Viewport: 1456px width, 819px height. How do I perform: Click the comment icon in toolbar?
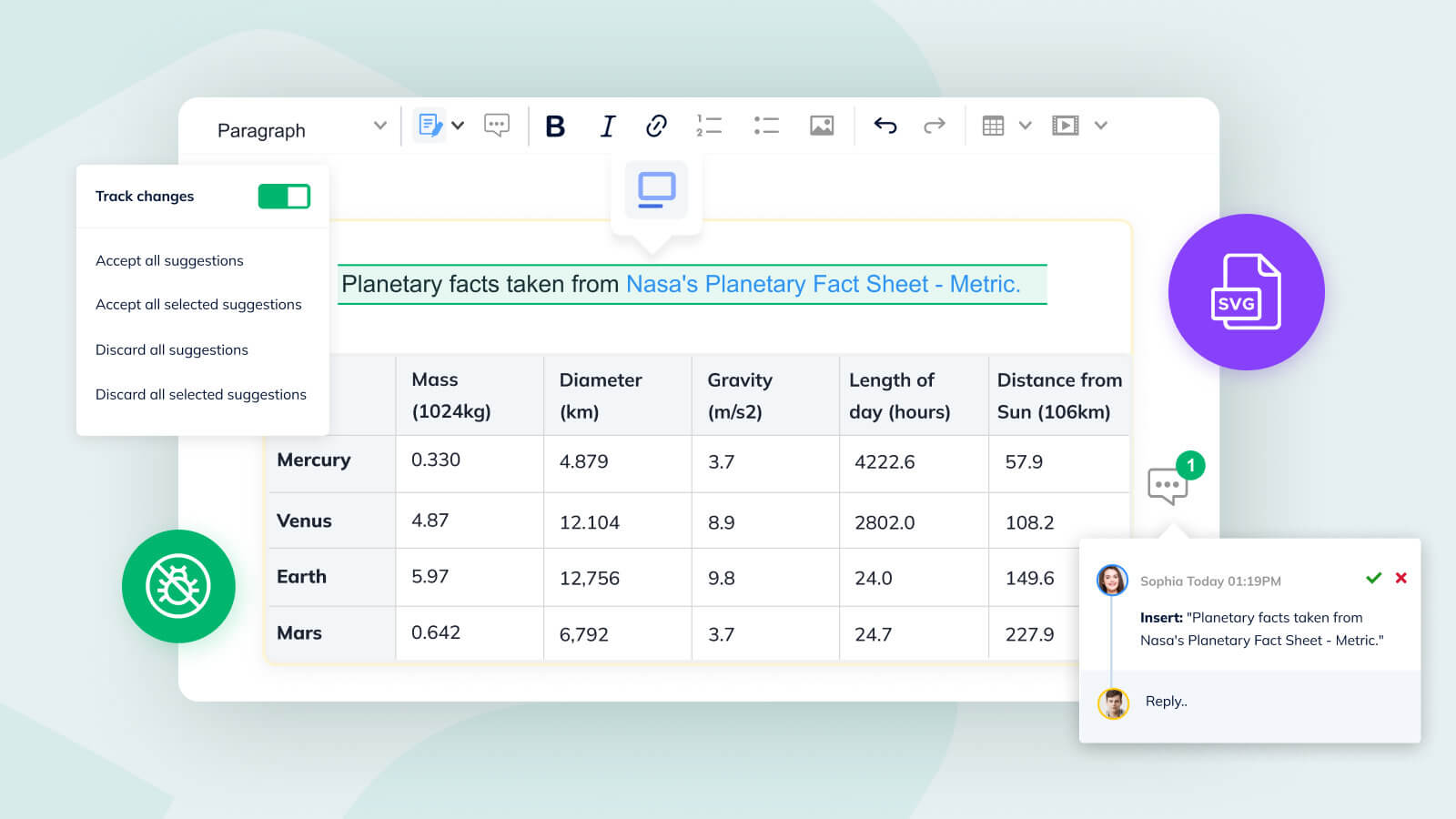(497, 125)
